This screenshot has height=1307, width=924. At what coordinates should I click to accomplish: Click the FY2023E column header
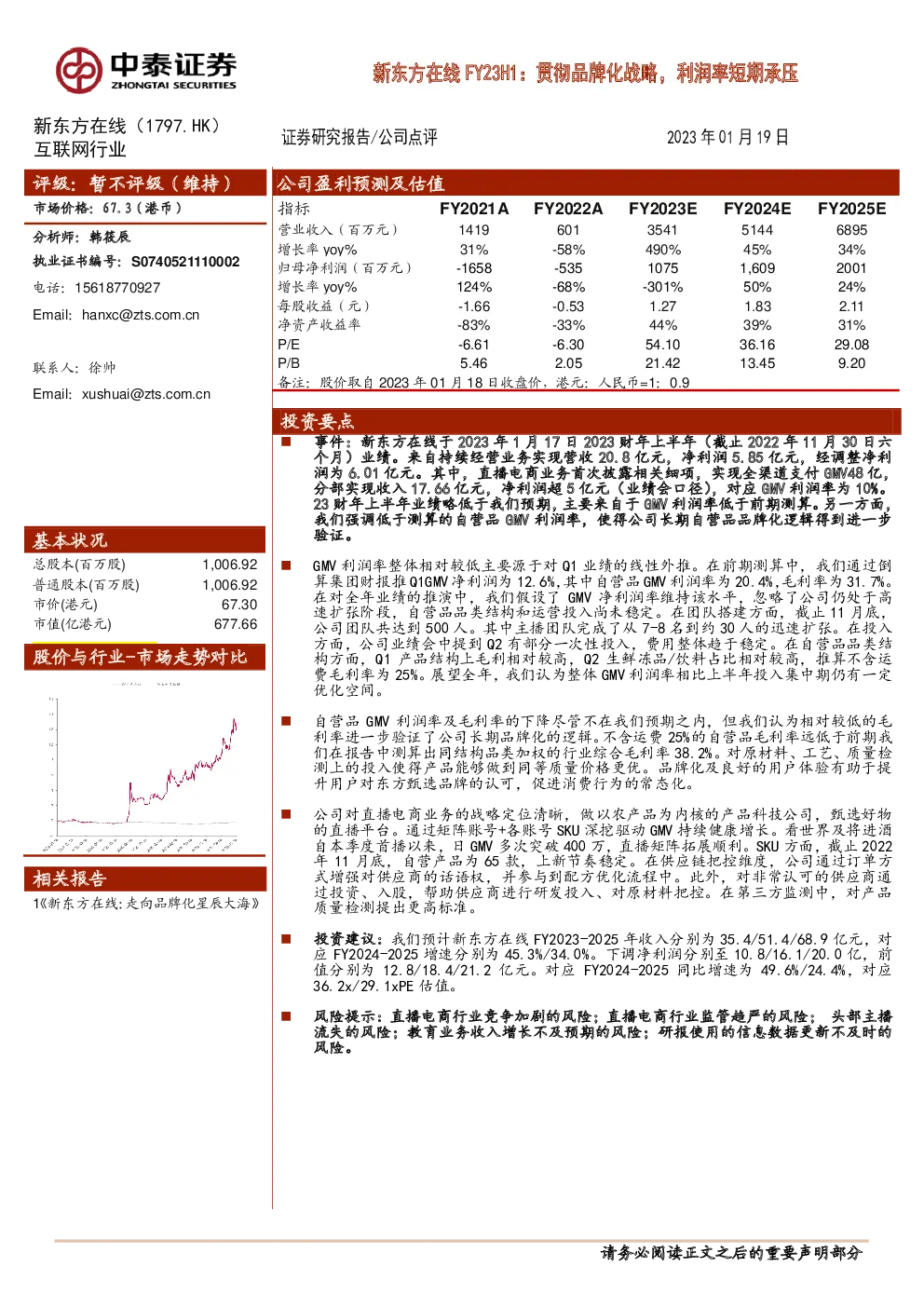662,209
